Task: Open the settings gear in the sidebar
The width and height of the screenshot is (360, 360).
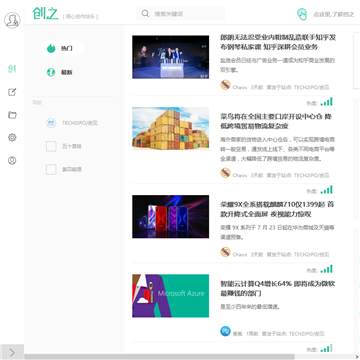Action: (12, 137)
